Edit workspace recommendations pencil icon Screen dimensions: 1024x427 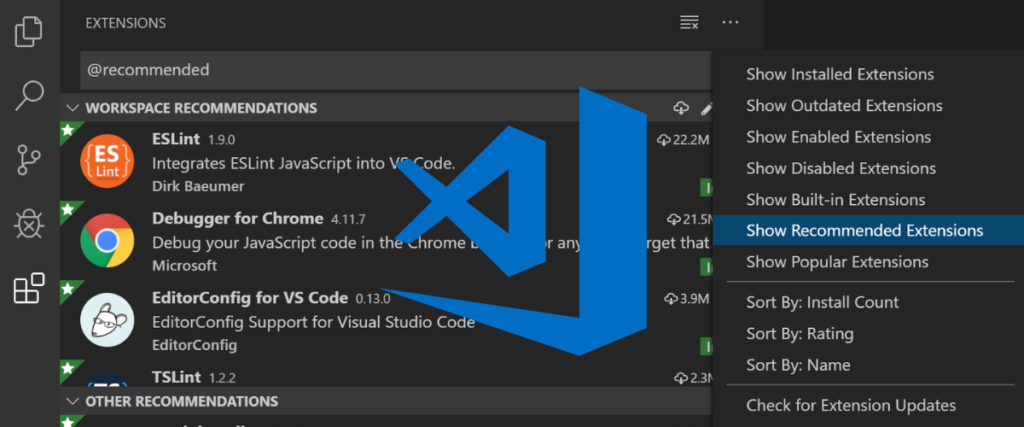tap(706, 108)
